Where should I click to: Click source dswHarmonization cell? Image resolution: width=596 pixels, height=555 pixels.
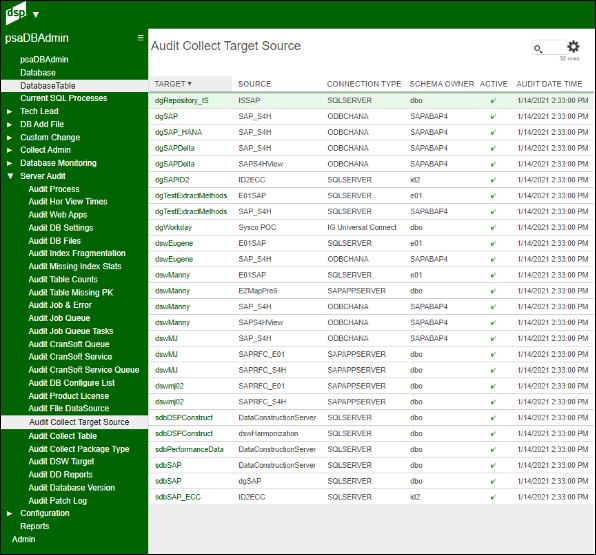pyautogui.click(x=268, y=433)
